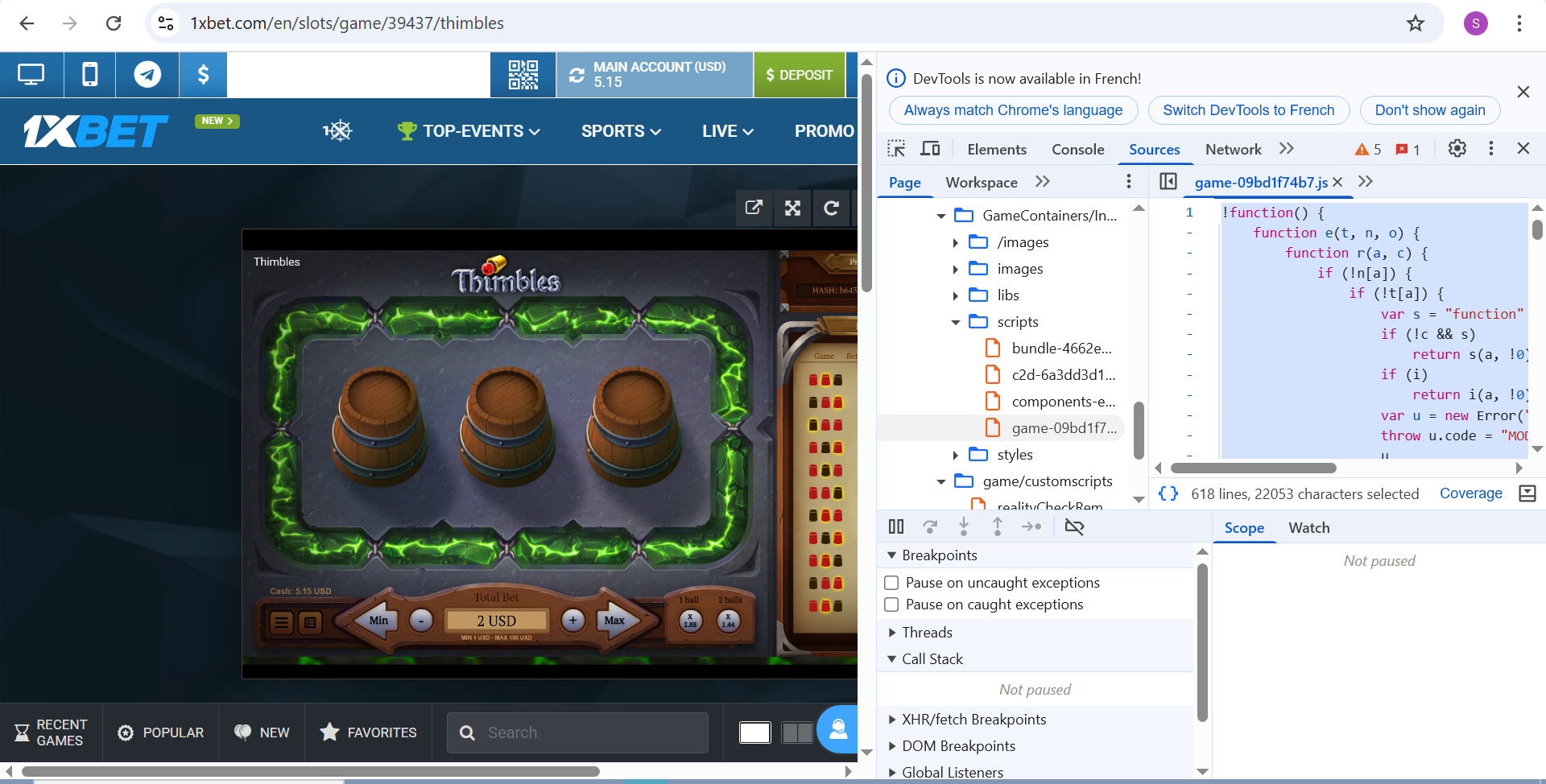1546x784 pixels.
Task: Open the Workspace tab
Action: [x=982, y=182]
